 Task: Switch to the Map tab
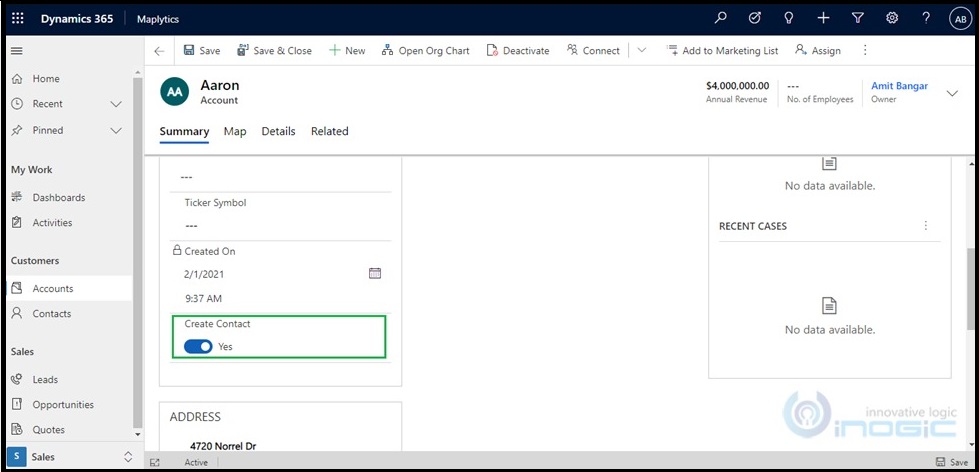tap(235, 131)
